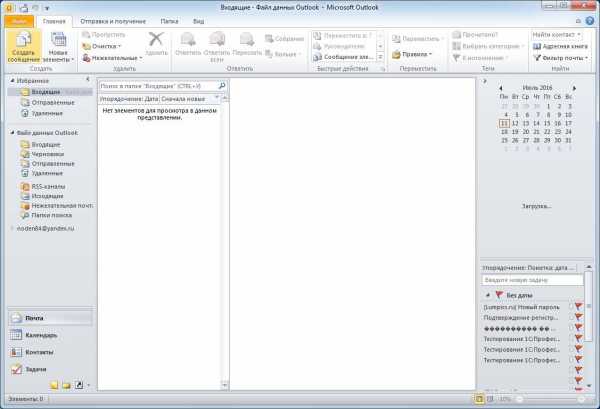This screenshot has width=600, height=409.
Task: Go to the previous month in the calendar
Action: click(501, 88)
